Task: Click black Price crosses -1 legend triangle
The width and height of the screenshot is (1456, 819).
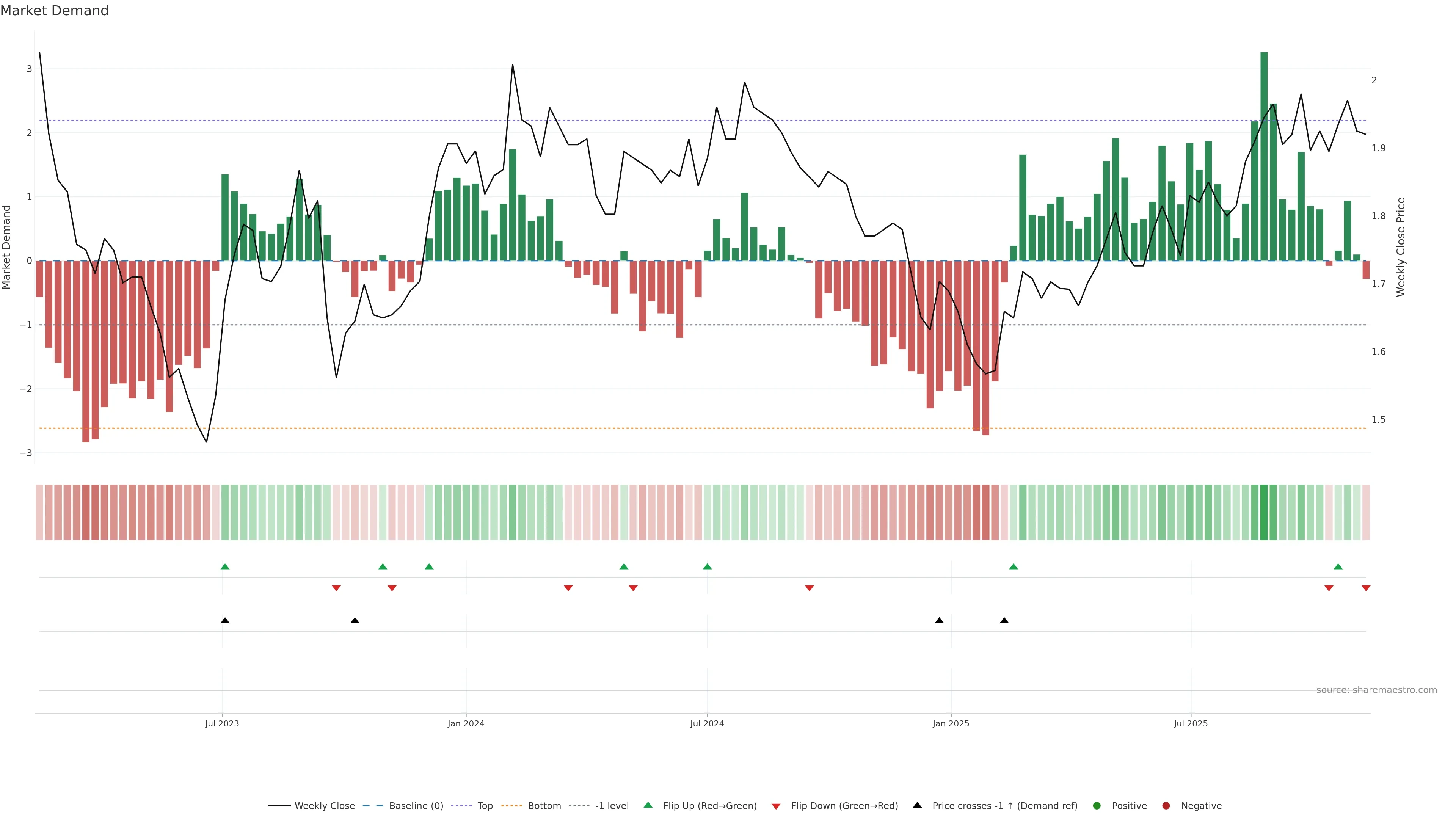Action: click(917, 805)
